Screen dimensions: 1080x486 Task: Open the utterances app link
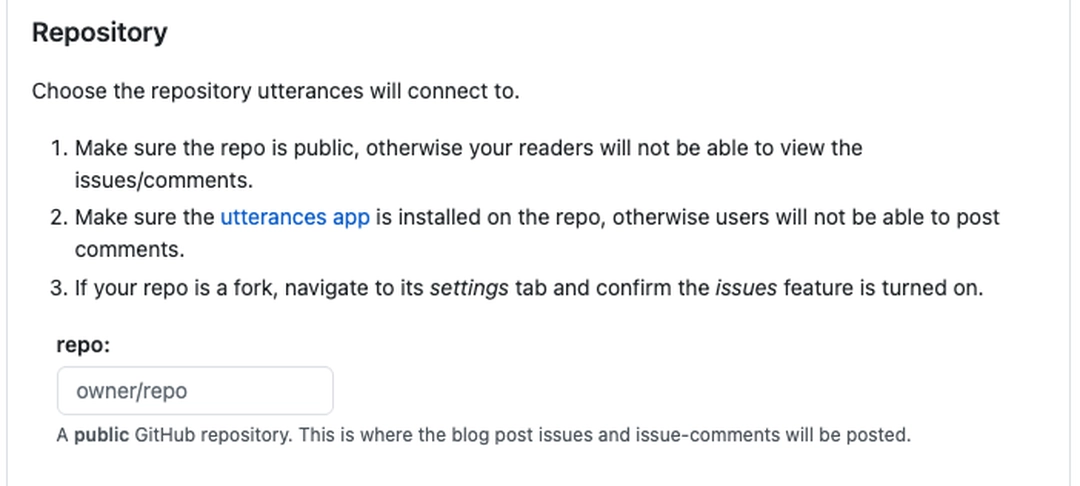click(295, 218)
